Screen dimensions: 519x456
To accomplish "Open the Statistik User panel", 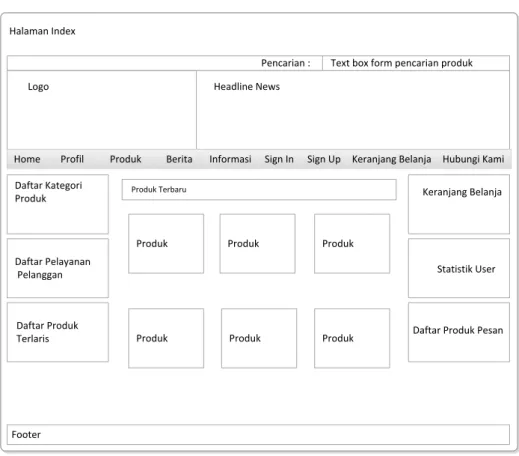I will pos(459,268).
